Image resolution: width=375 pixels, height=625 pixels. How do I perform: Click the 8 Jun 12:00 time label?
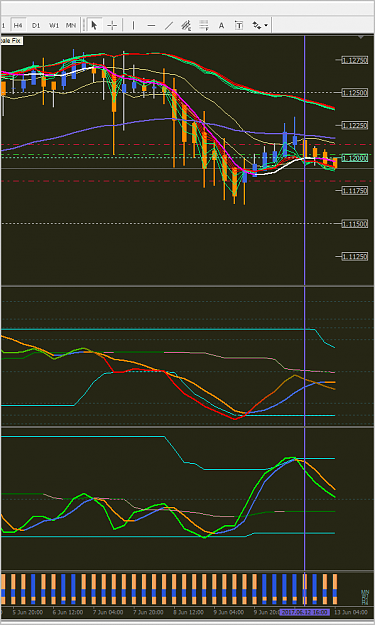189,612
